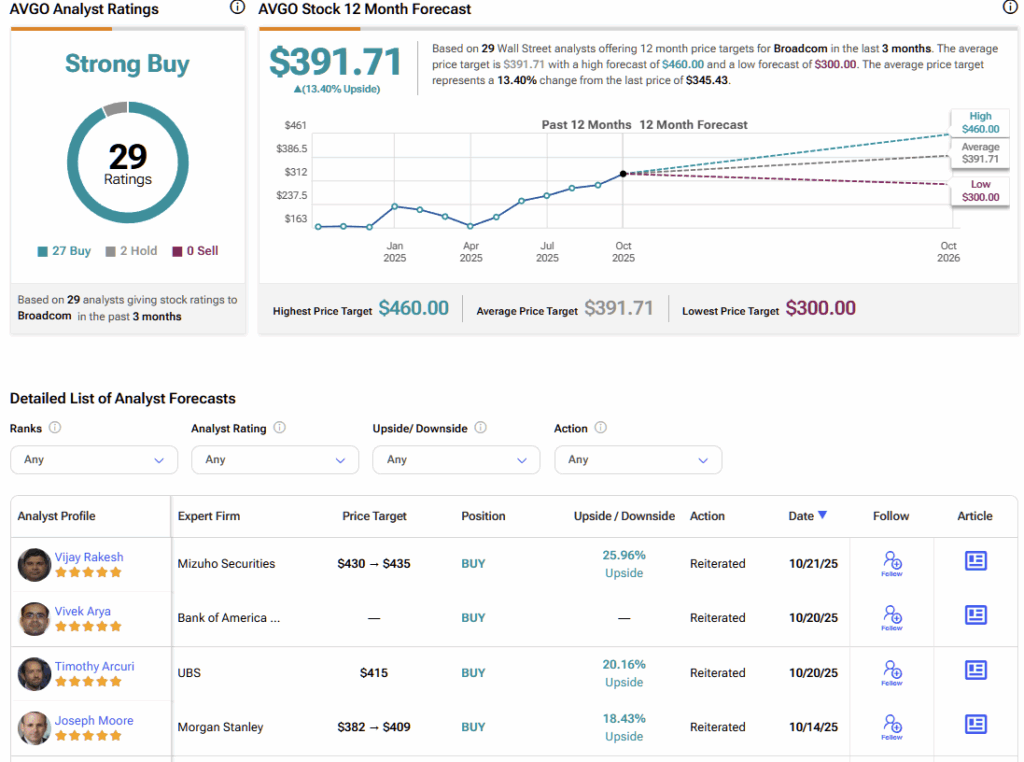The height and width of the screenshot is (762, 1024).
Task: Follow analyst Vijay Rakesh
Action: coord(892,563)
